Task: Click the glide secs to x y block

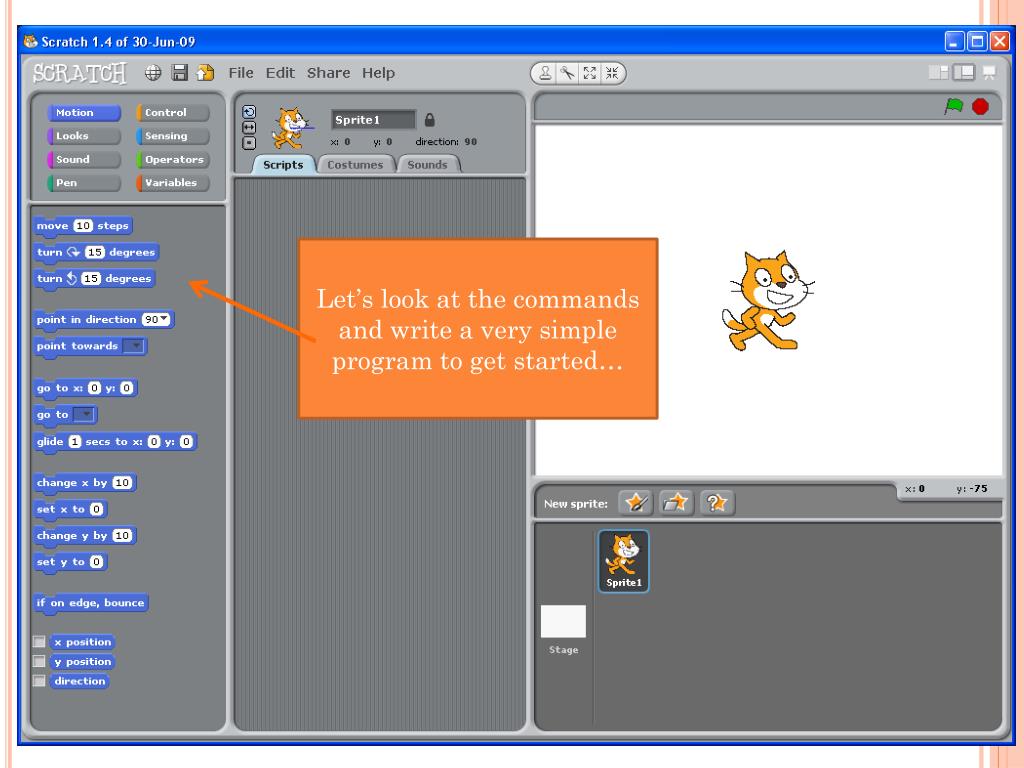Action: coord(115,441)
